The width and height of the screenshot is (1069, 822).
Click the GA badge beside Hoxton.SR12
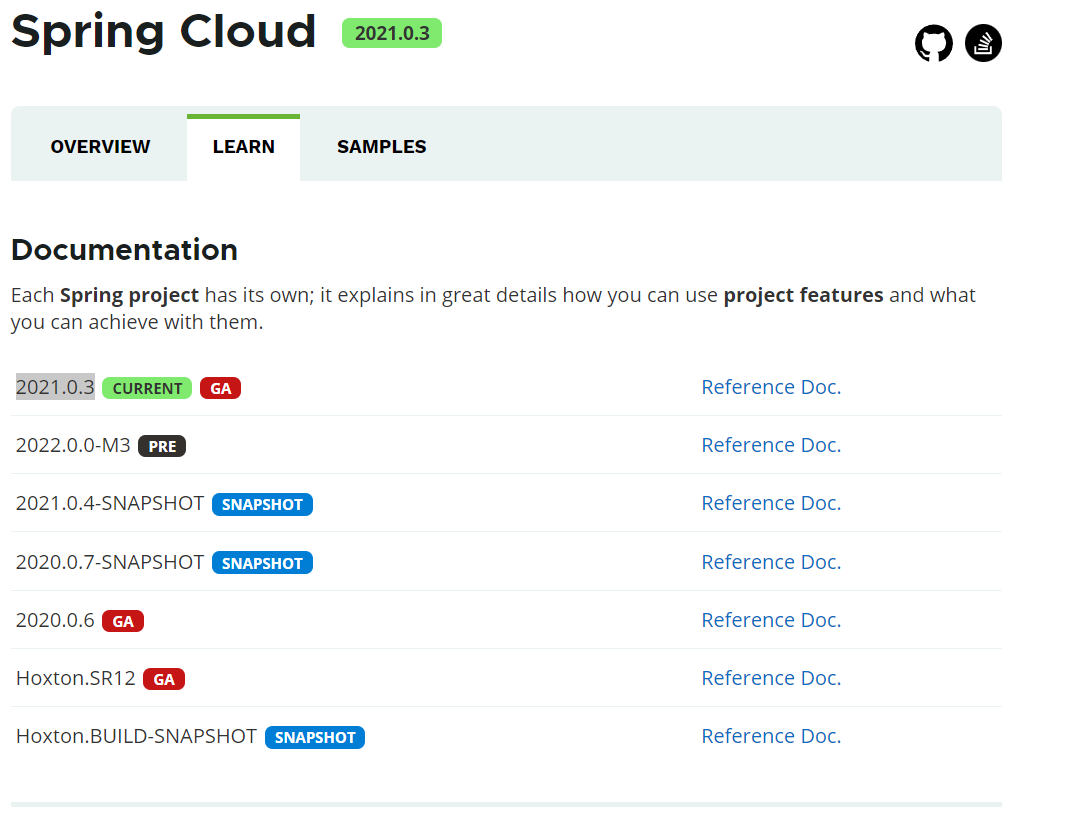click(164, 680)
